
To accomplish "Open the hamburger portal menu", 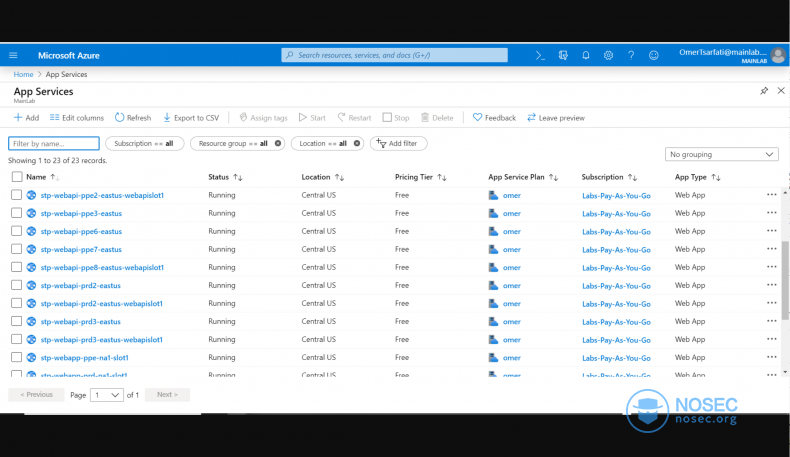I will [14, 55].
